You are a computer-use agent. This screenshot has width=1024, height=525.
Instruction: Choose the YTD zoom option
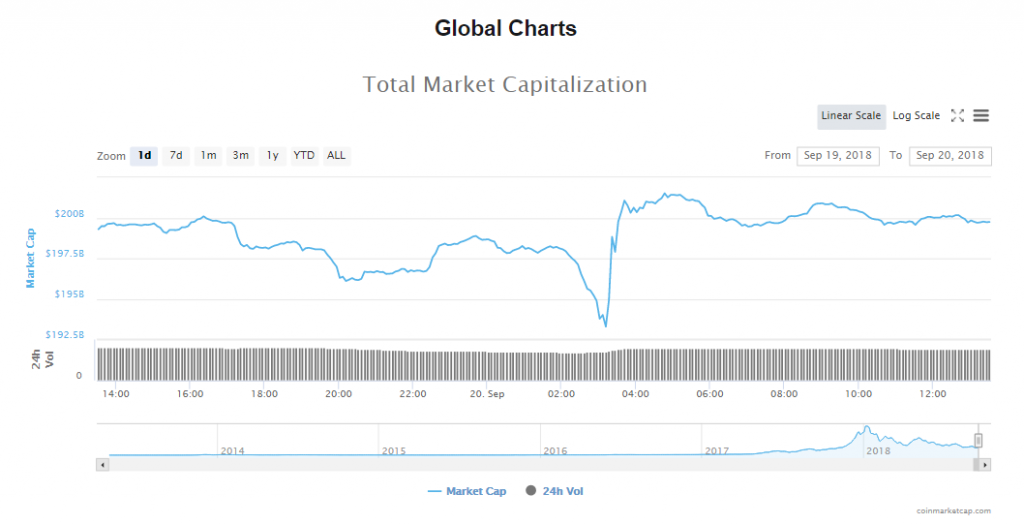coord(304,156)
